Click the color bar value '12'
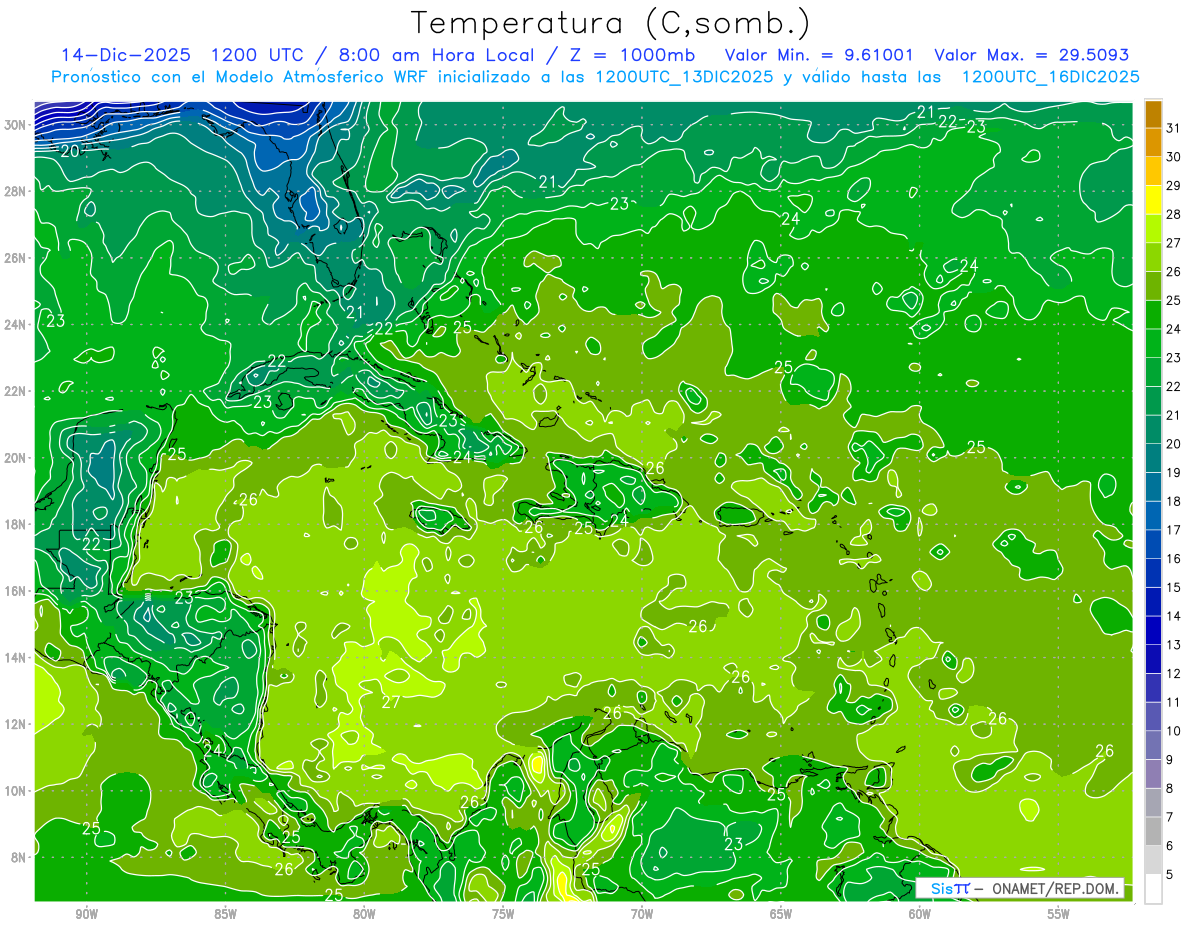 click(1174, 673)
